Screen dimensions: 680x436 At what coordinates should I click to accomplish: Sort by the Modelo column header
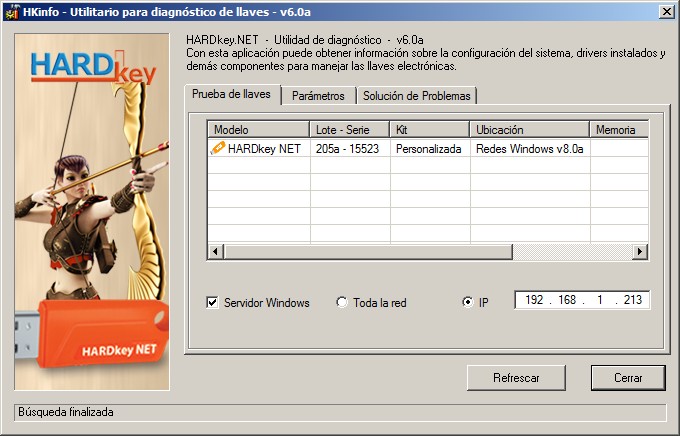(x=259, y=130)
